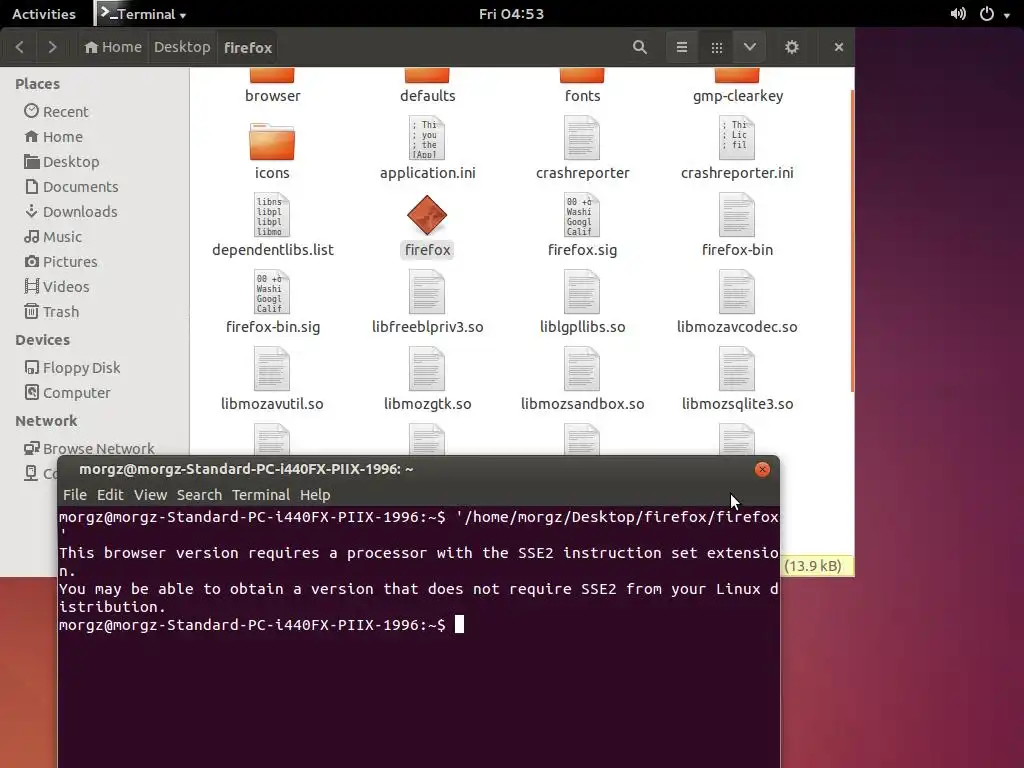Open view options dropdown arrow
Viewport: 1024px width, 768px height.
click(750, 47)
